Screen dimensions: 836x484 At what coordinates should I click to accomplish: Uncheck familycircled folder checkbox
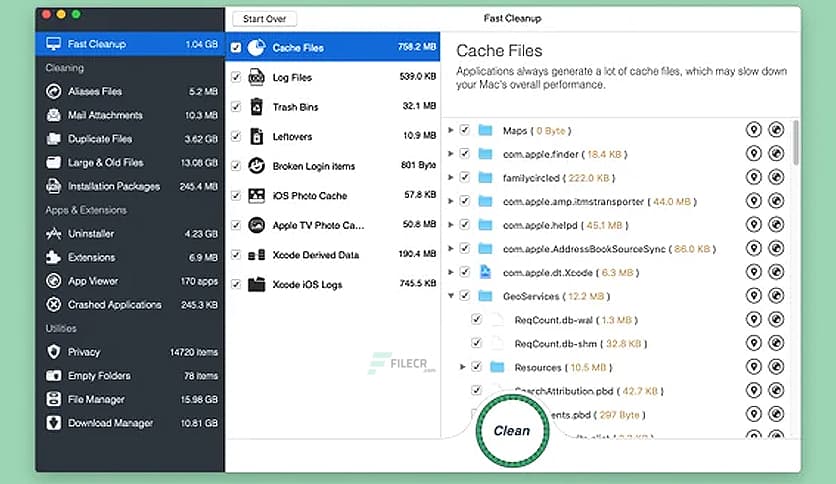(x=465, y=177)
